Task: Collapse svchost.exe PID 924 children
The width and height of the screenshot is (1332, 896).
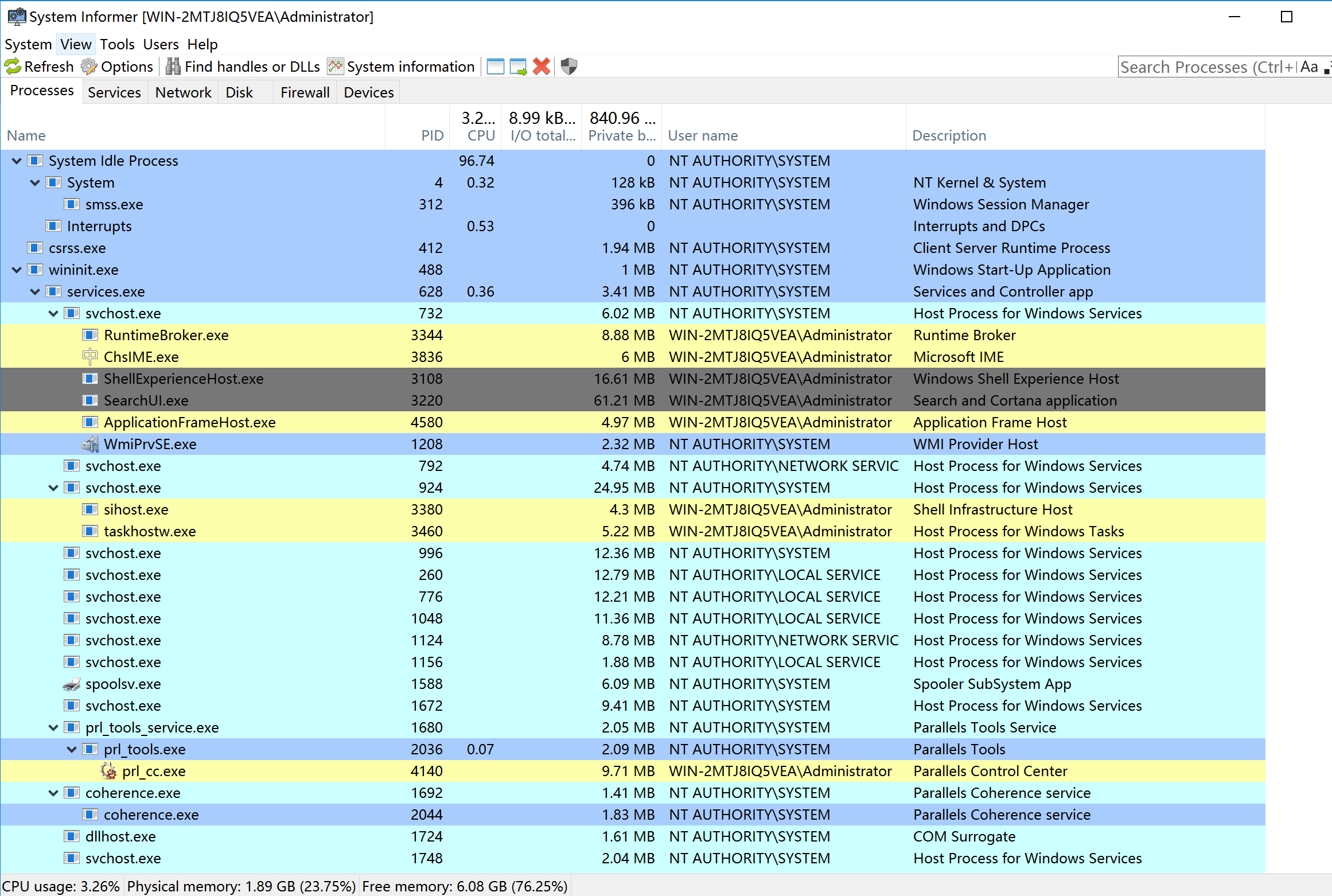Action: point(53,488)
